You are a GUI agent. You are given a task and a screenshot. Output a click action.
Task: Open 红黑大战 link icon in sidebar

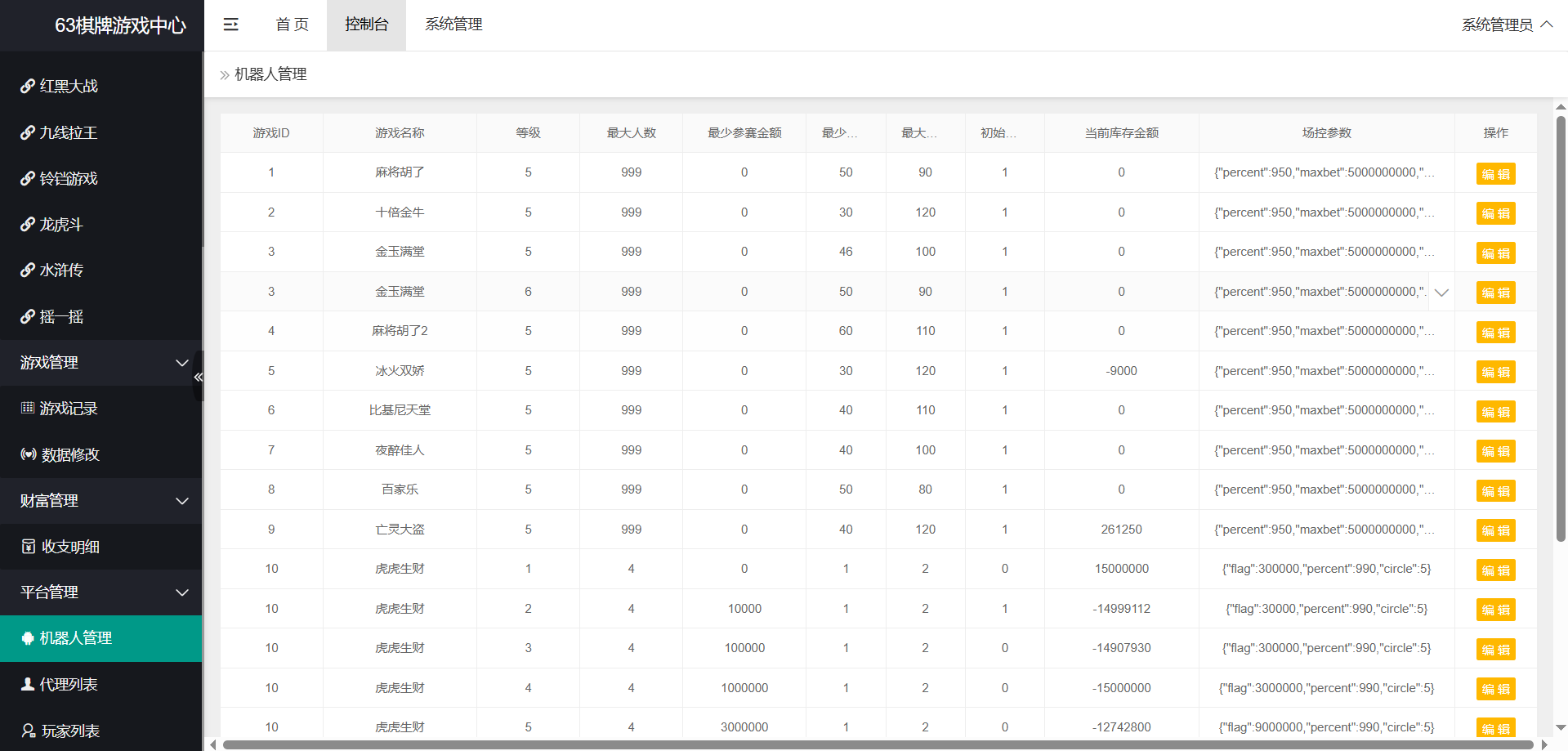coord(28,86)
